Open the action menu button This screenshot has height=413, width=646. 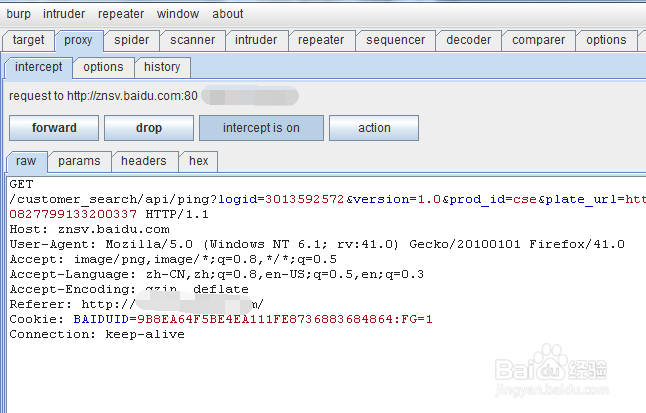(x=374, y=128)
